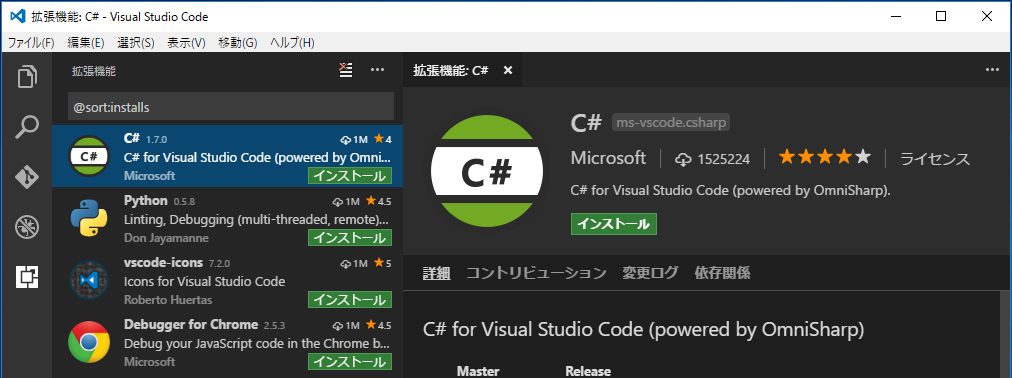1012x378 pixels.
Task: Click download count icon in C# details
Action: coord(683,159)
